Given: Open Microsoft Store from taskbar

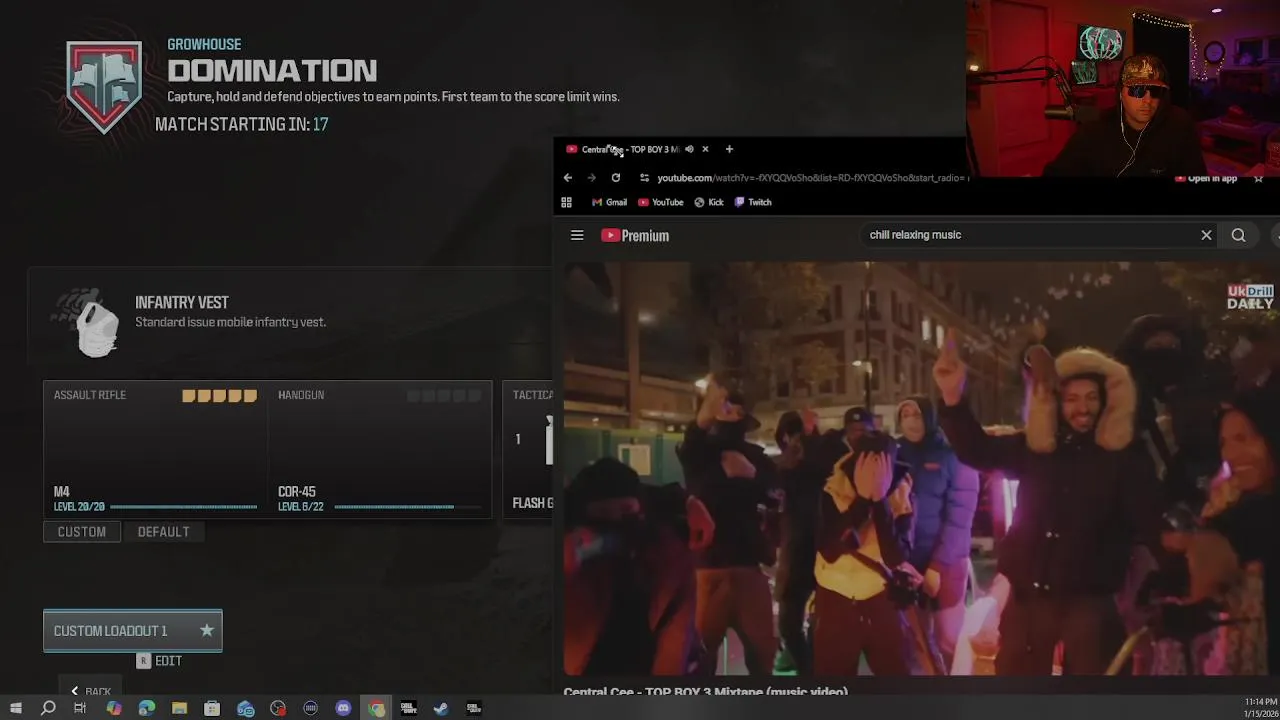Looking at the screenshot, I should tap(212, 708).
